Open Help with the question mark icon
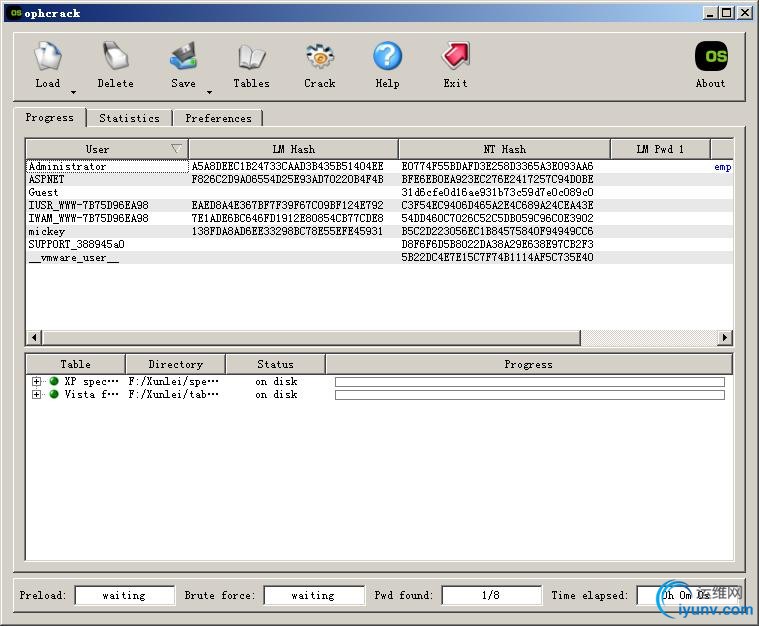Image resolution: width=759 pixels, height=626 pixels. coord(387,56)
